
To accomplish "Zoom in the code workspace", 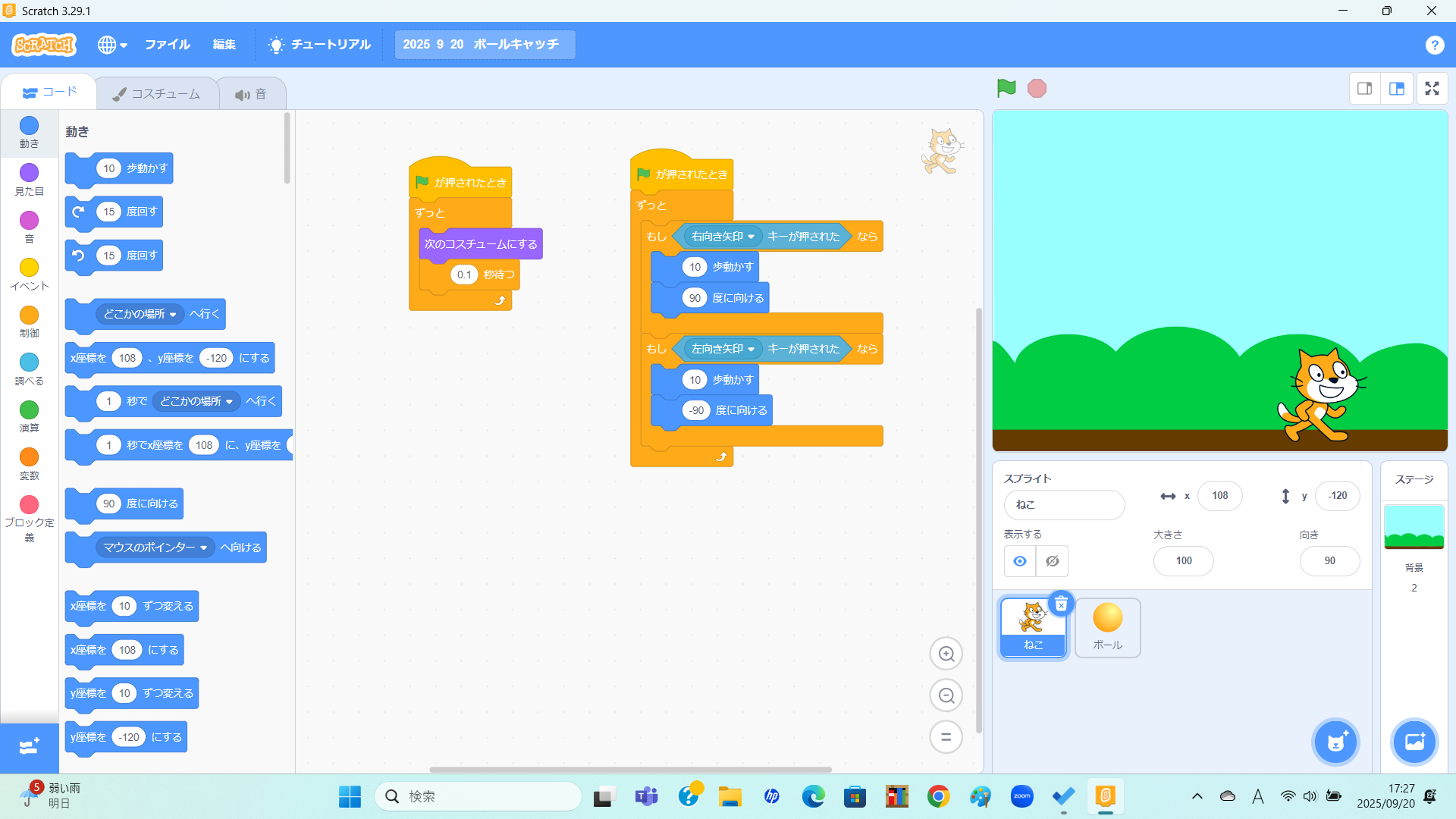I will click(x=946, y=654).
